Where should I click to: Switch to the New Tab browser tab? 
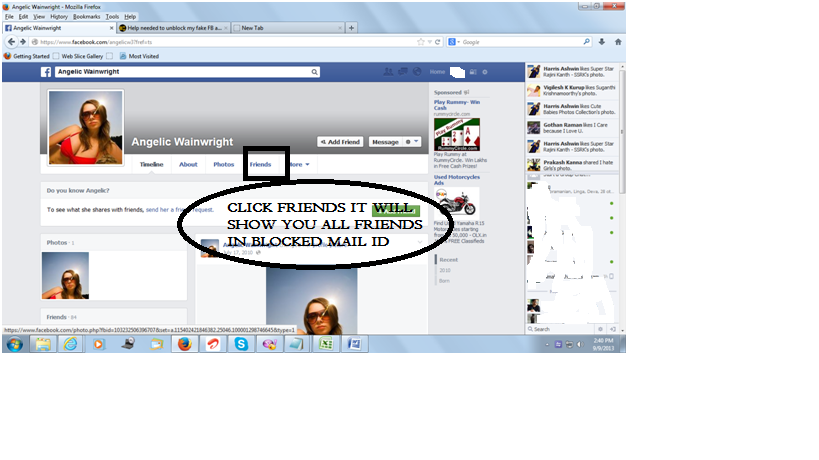click(288, 28)
